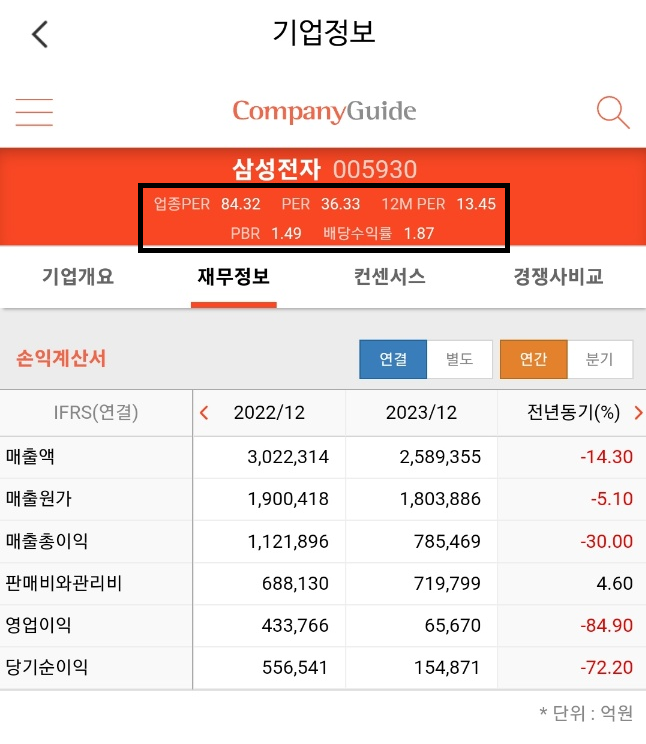The height and width of the screenshot is (744, 646).
Task: Switch to the 기업개요 tab
Action: click(78, 276)
